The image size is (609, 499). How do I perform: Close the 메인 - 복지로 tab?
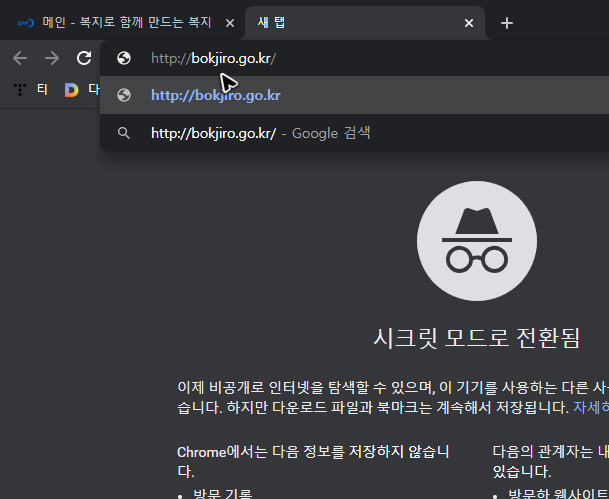pos(230,23)
